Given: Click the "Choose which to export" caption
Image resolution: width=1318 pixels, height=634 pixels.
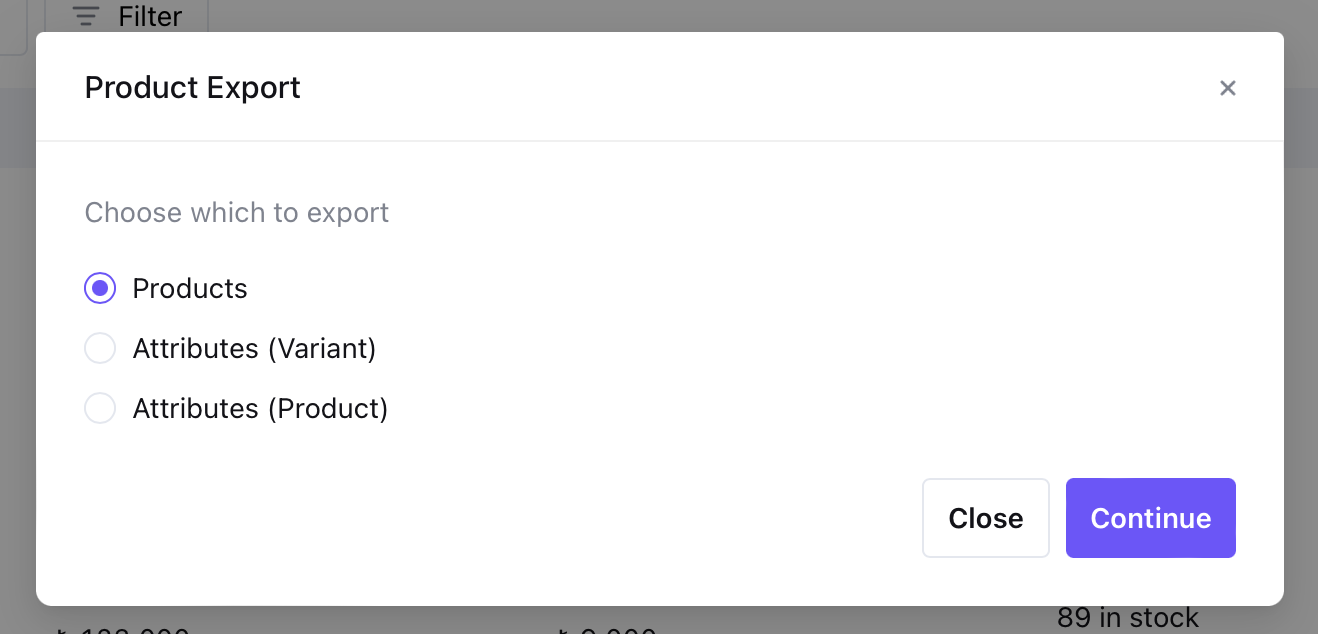Looking at the screenshot, I should 237,213.
